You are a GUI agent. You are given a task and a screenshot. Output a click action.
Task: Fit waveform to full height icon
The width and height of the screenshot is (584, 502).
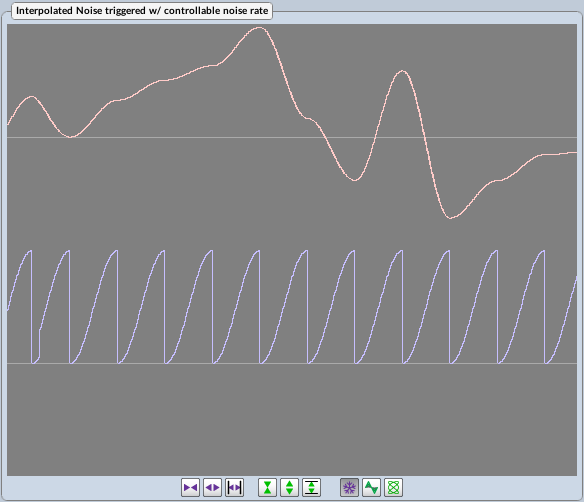pyautogui.click(x=311, y=487)
